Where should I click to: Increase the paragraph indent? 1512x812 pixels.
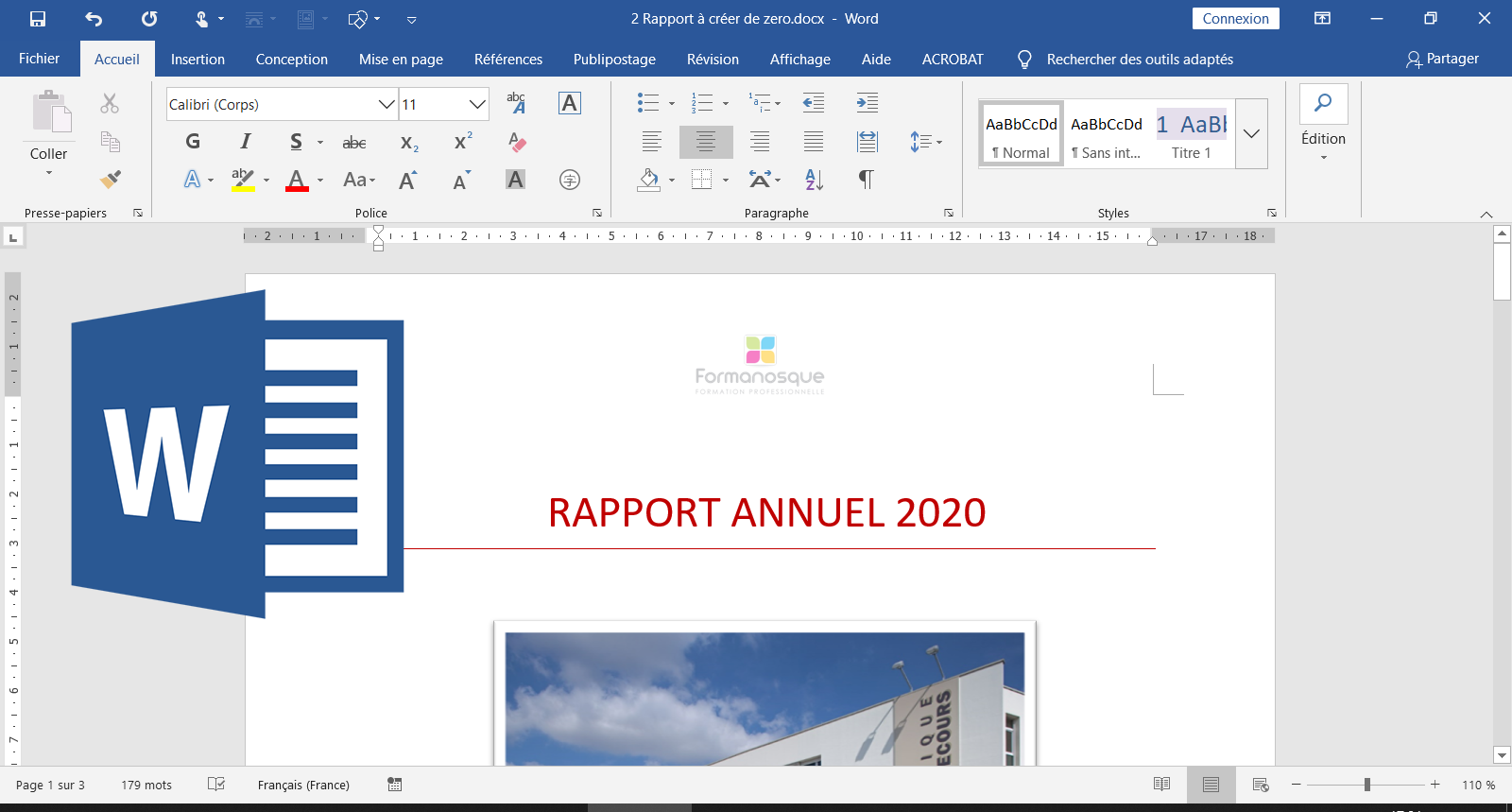(x=867, y=103)
